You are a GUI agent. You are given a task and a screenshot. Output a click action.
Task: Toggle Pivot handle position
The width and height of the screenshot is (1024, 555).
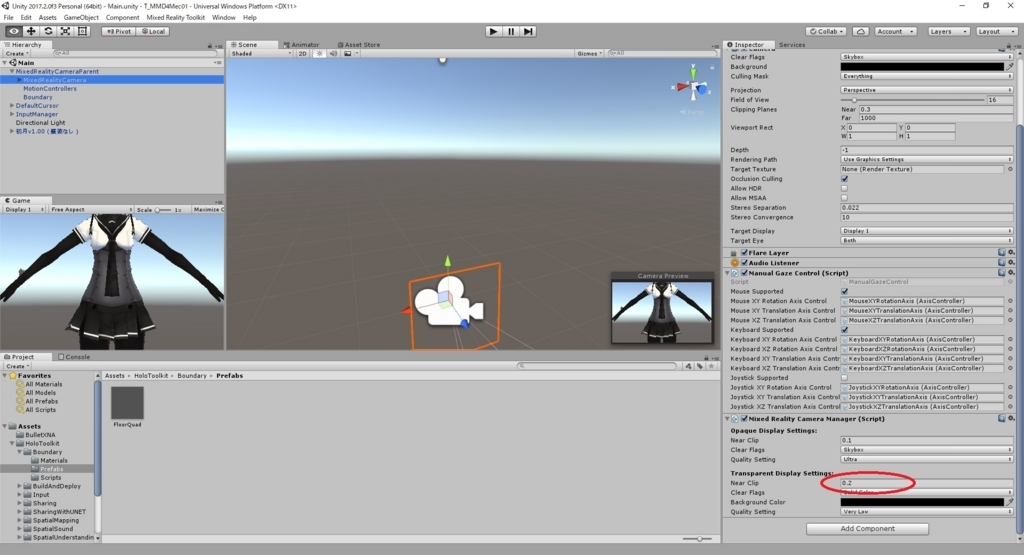click(x=118, y=31)
